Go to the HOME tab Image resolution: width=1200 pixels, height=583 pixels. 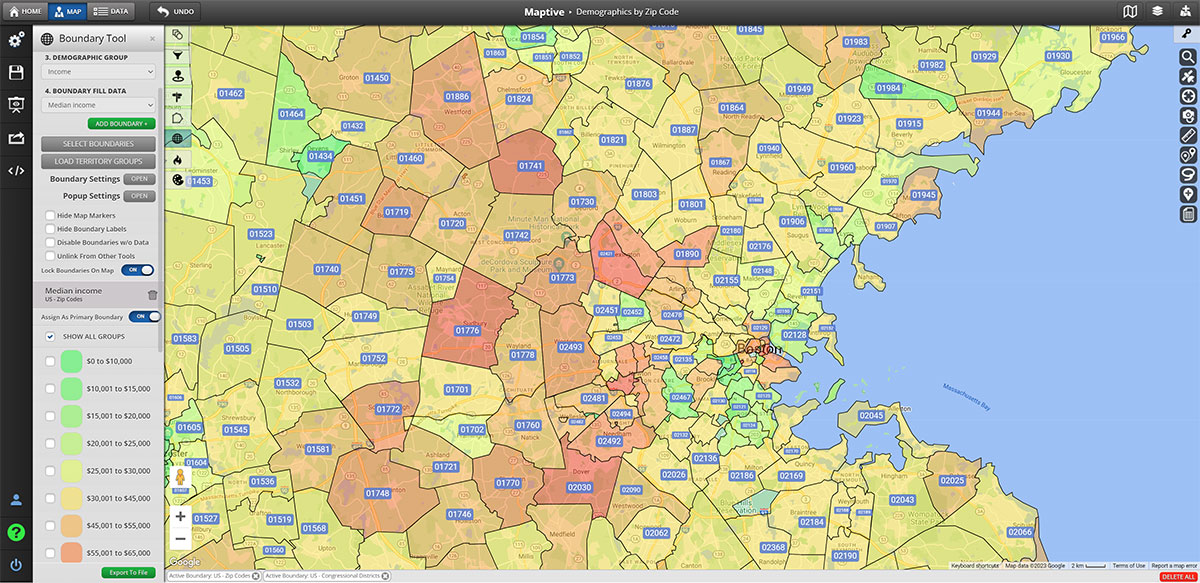(x=26, y=12)
